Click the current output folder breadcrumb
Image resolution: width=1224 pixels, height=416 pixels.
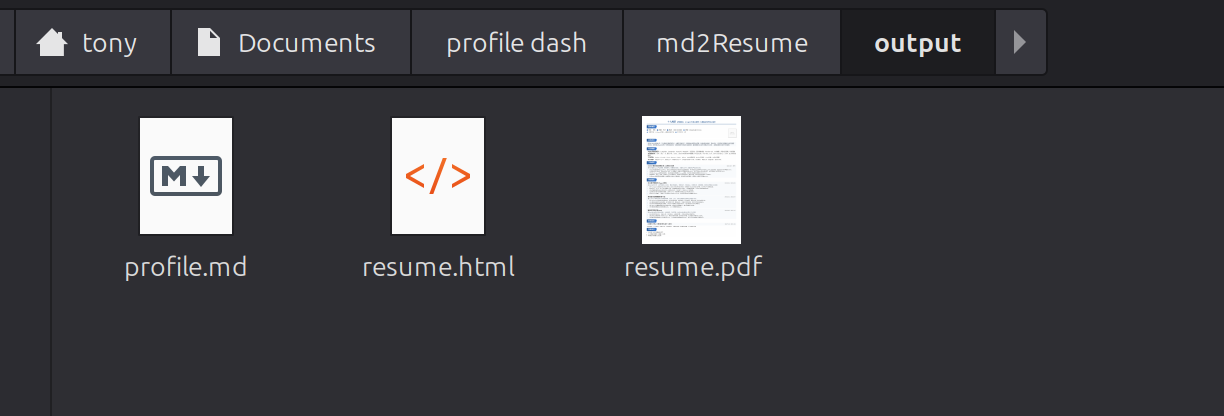pos(918,42)
